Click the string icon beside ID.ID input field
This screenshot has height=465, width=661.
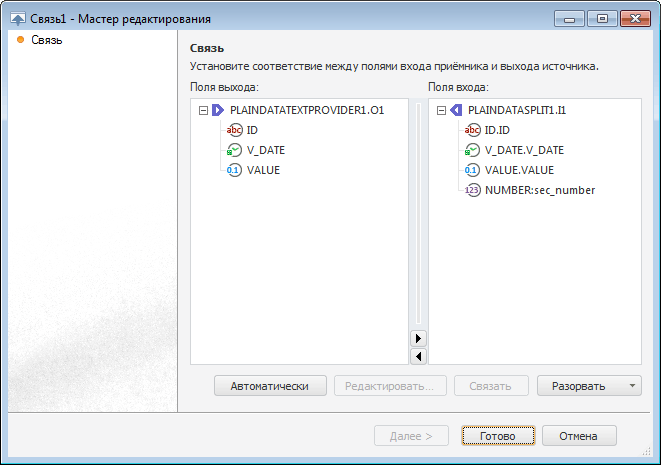click(472, 130)
